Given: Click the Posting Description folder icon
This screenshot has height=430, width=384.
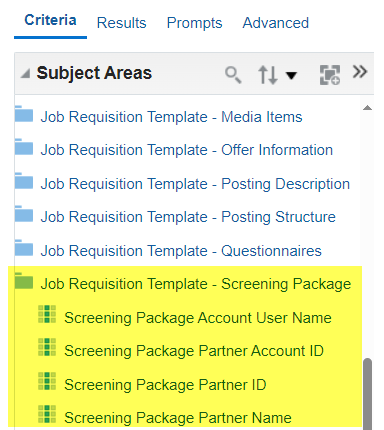Looking at the screenshot, I should 24,181.
